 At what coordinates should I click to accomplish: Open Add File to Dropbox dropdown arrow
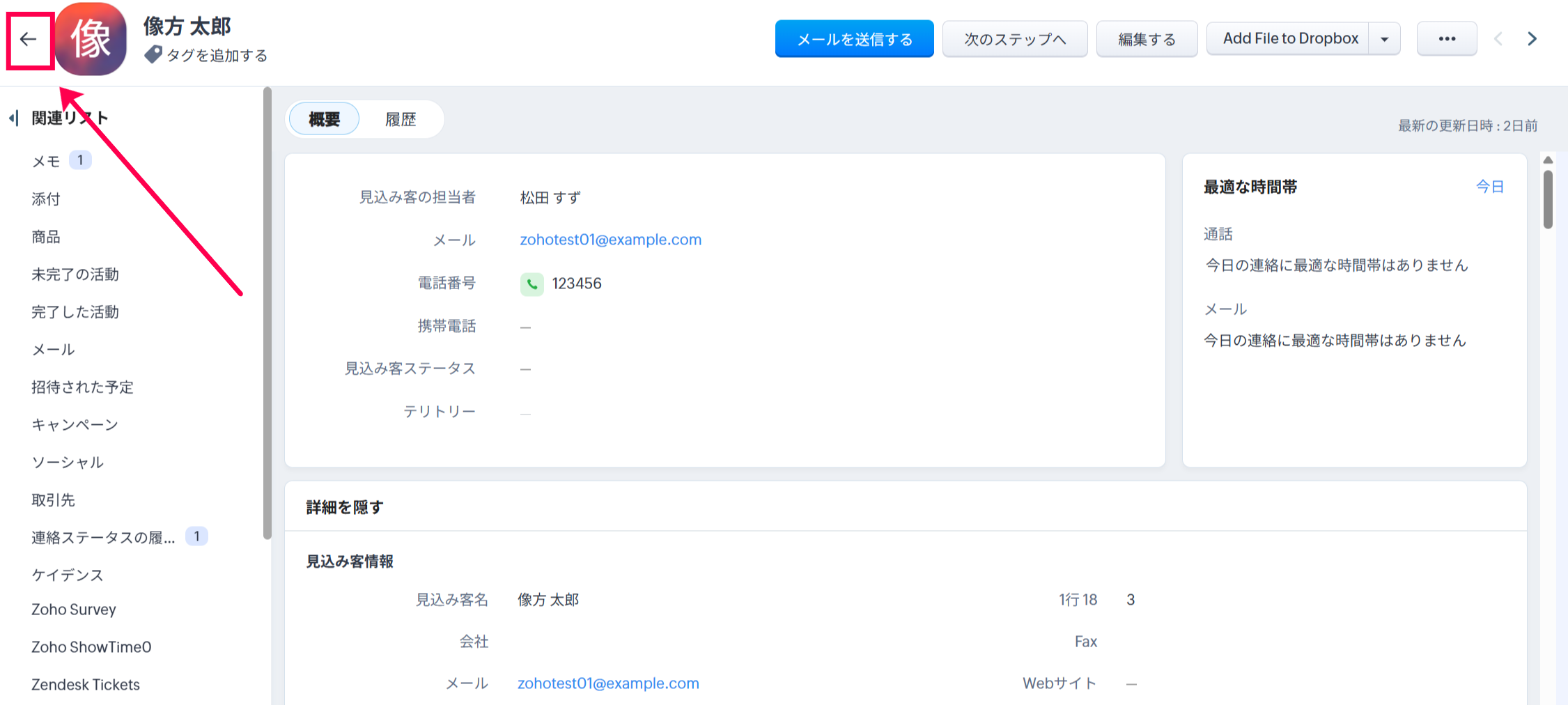[x=1384, y=39]
